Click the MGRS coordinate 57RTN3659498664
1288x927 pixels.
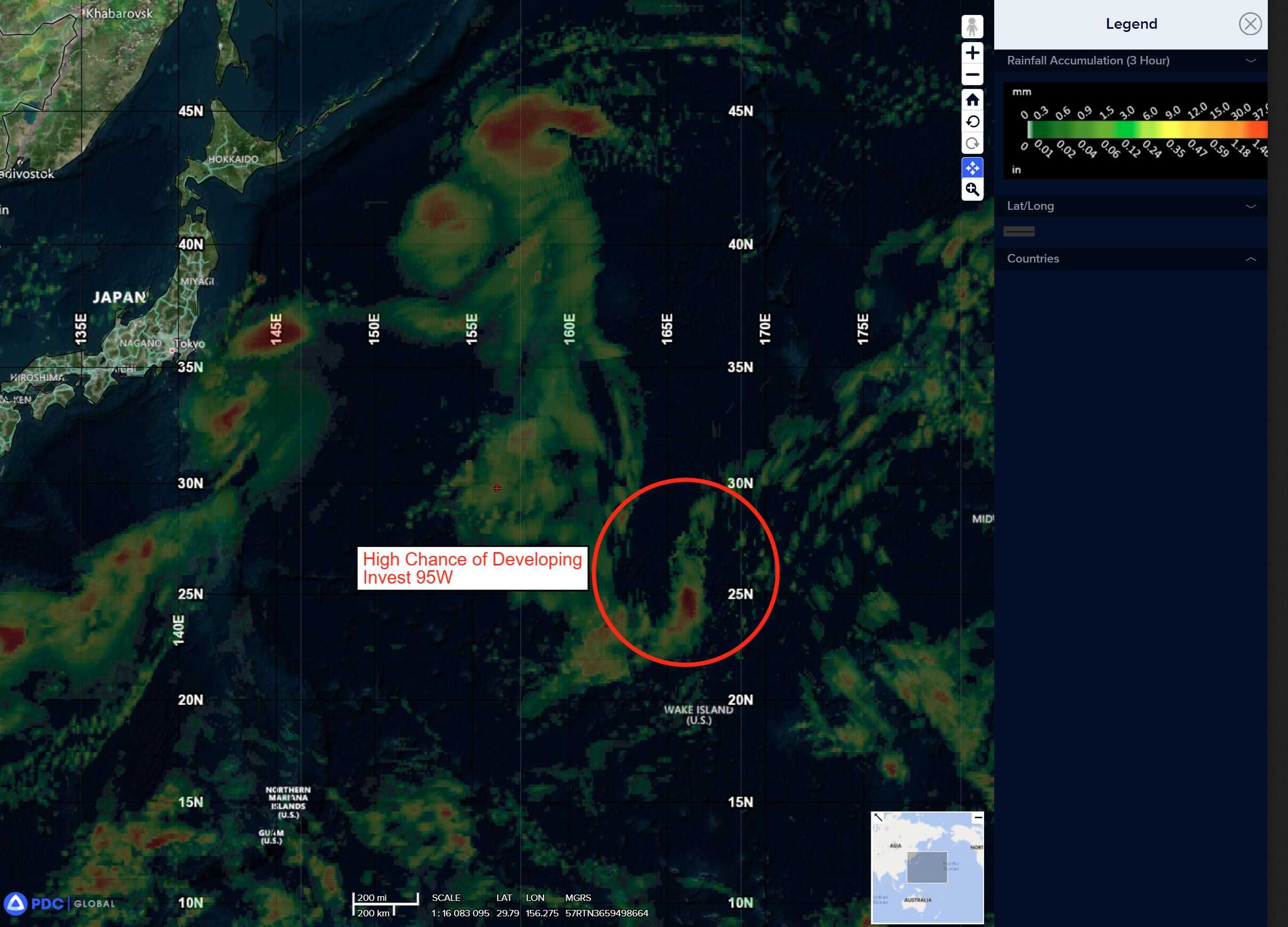607,913
